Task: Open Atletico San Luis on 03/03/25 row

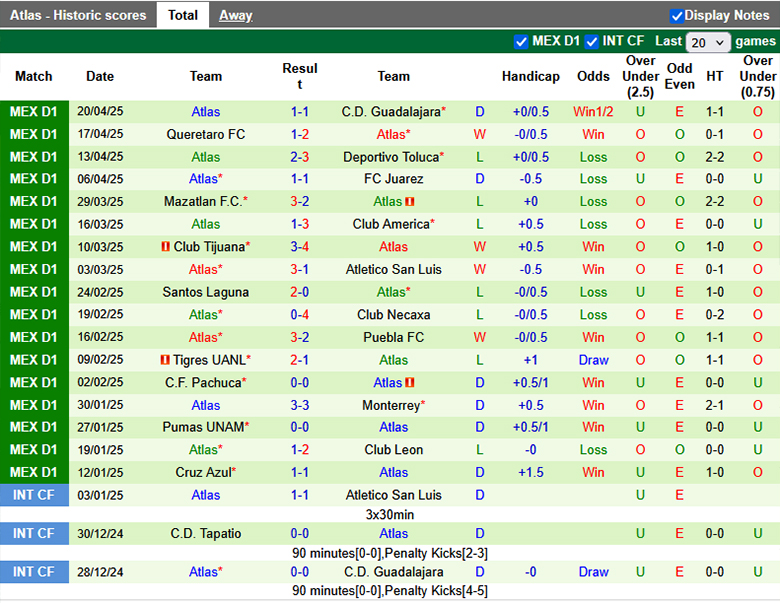Action: pyautogui.click(x=393, y=270)
